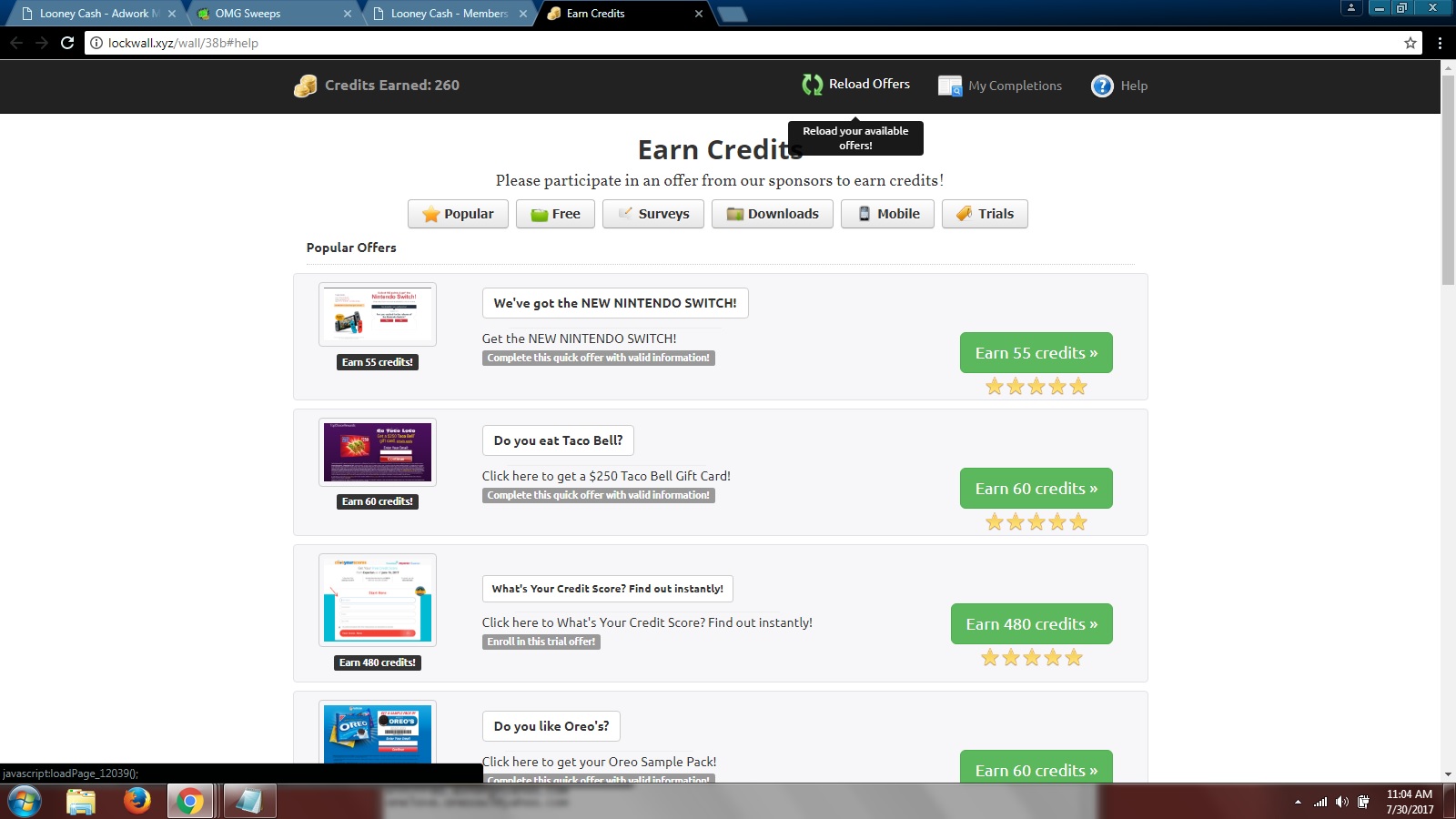
Task: Switch to OMG Sweeps tab
Action: click(273, 14)
